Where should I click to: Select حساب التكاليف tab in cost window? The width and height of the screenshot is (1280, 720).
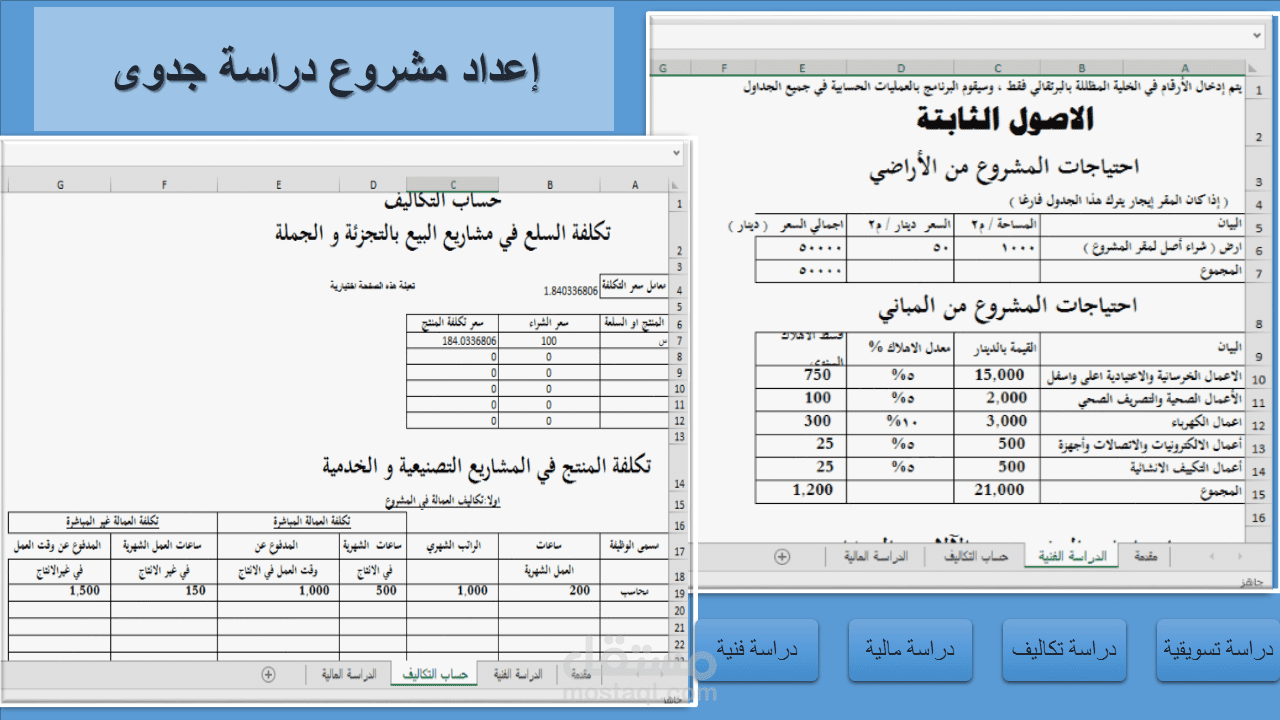(435, 675)
